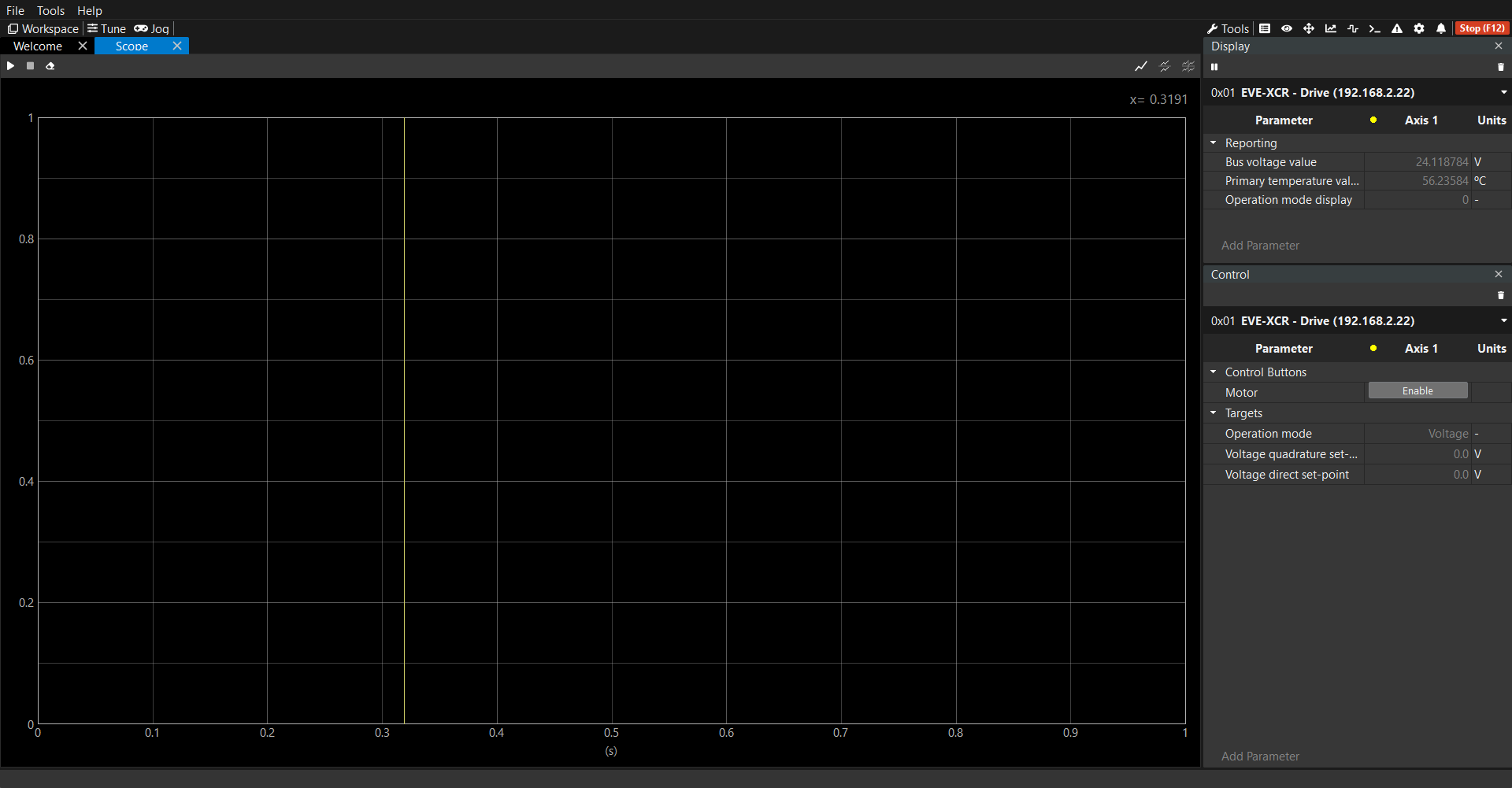
Task: Click the Motor Enable button
Action: pos(1417,391)
